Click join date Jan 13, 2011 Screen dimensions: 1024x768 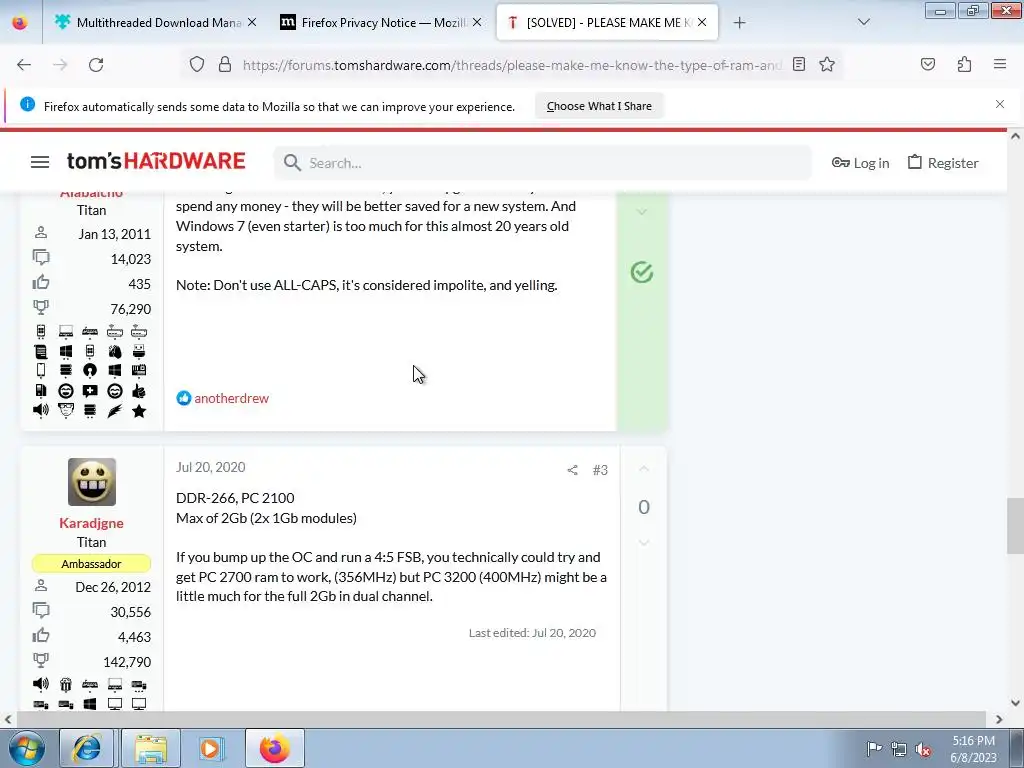(x=114, y=234)
